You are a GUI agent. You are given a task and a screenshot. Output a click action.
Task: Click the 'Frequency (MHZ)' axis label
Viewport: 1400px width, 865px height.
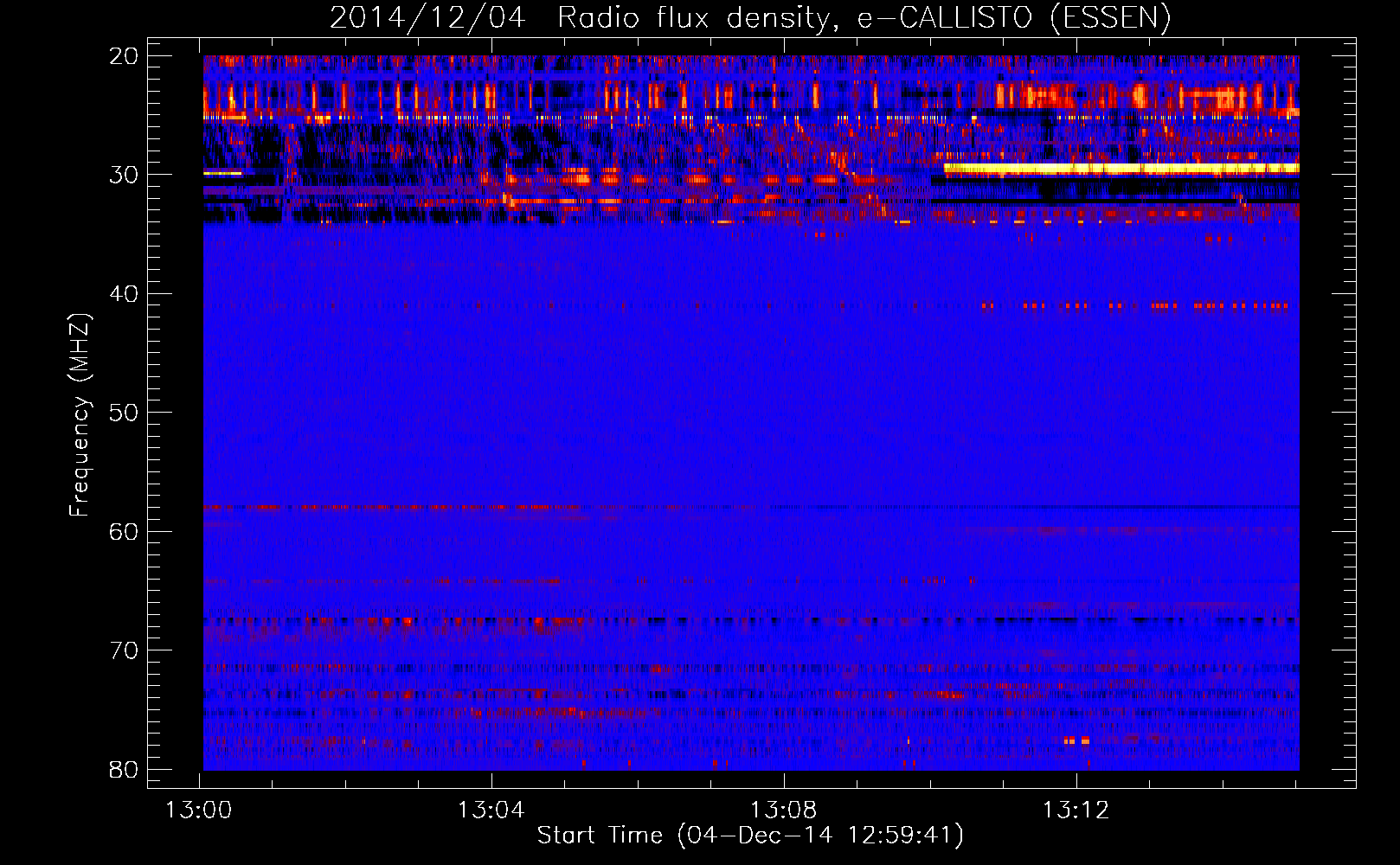pos(79,415)
